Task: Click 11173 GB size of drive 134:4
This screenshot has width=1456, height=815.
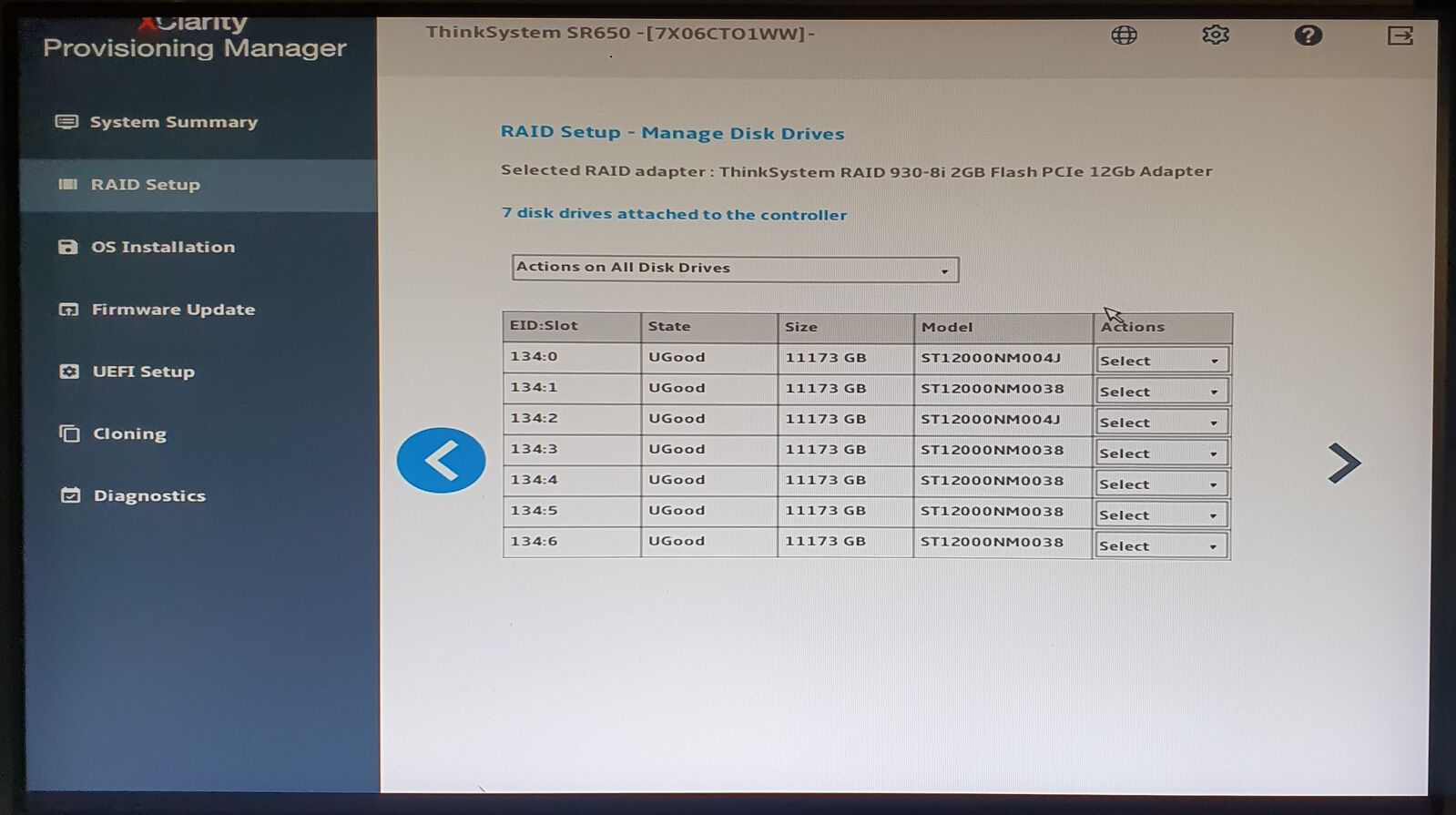Action: coord(825,480)
